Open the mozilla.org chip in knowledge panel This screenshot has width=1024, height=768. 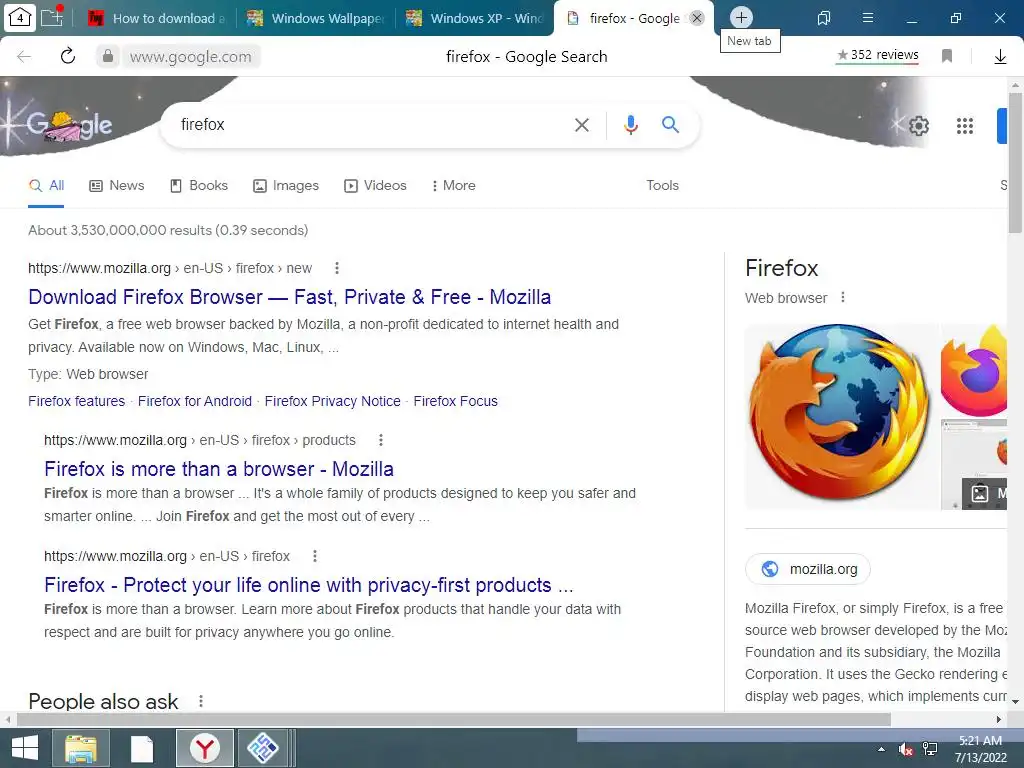tap(808, 569)
